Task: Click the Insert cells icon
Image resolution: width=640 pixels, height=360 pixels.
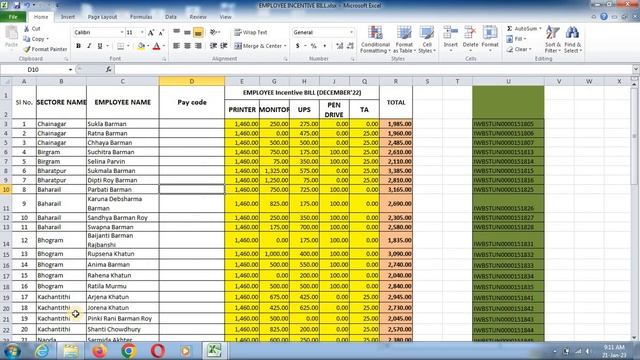Action: pyautogui.click(x=451, y=33)
